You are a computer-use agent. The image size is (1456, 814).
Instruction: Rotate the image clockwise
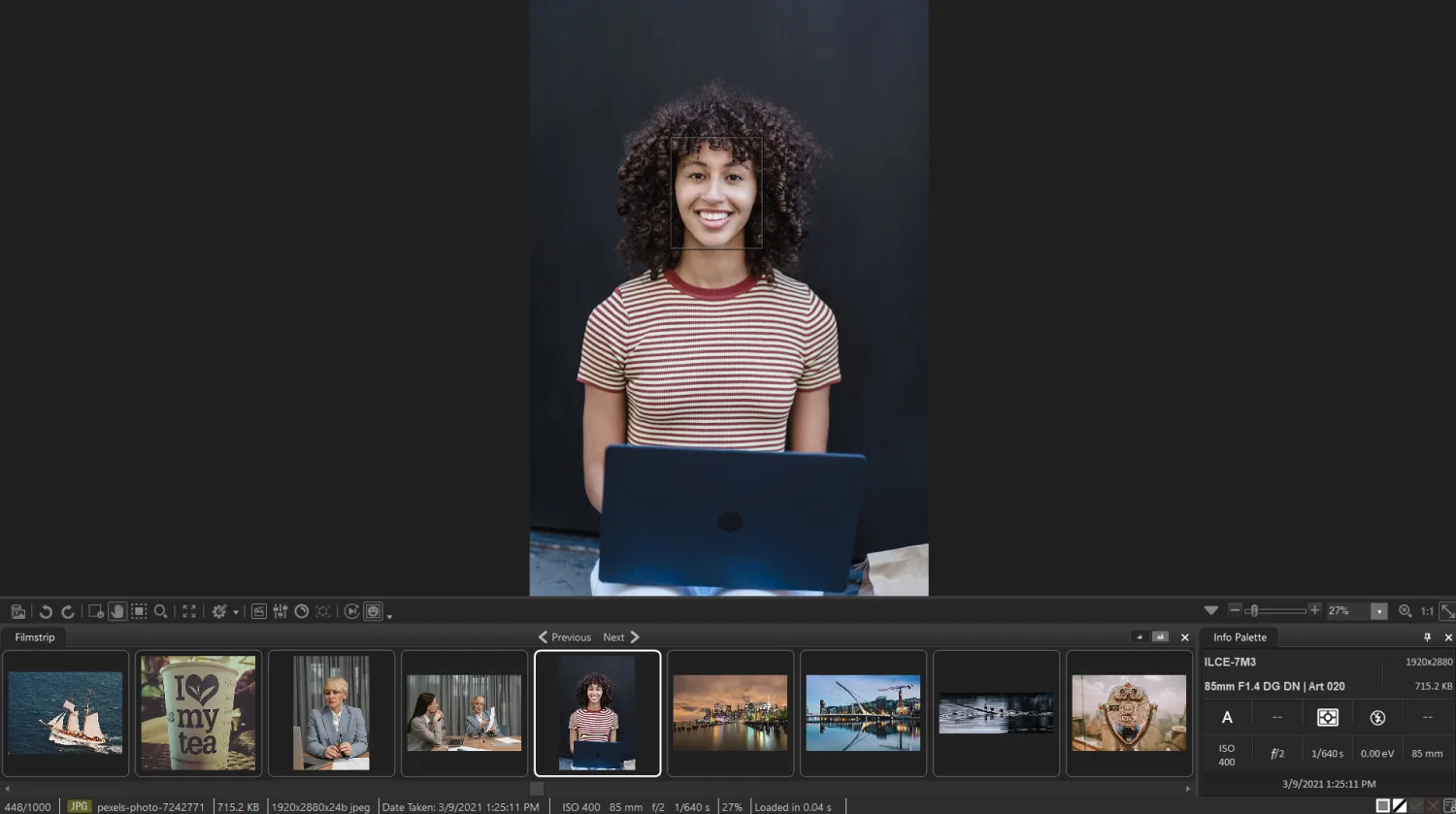[68, 611]
